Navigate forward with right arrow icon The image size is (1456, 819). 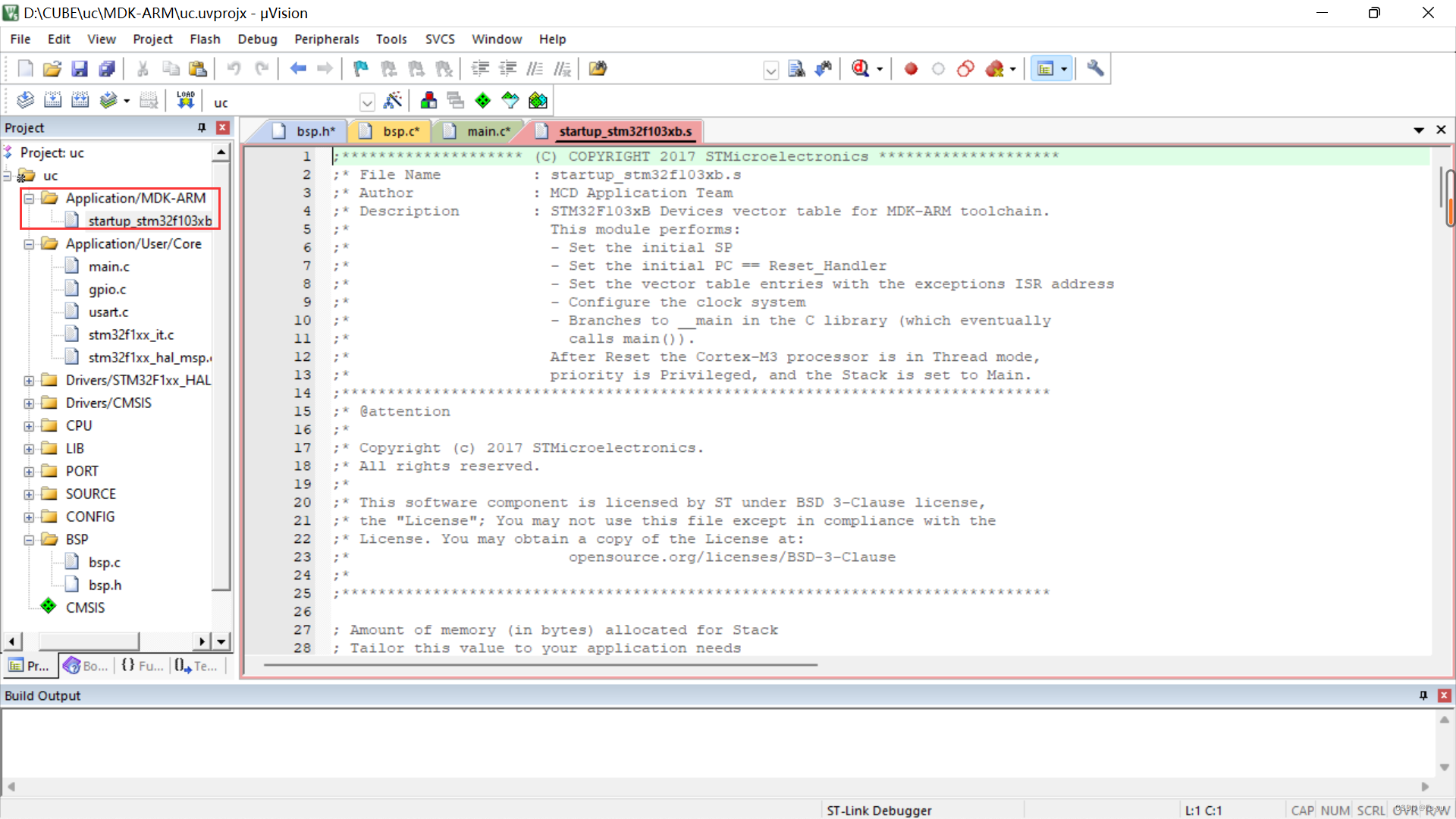tap(325, 69)
